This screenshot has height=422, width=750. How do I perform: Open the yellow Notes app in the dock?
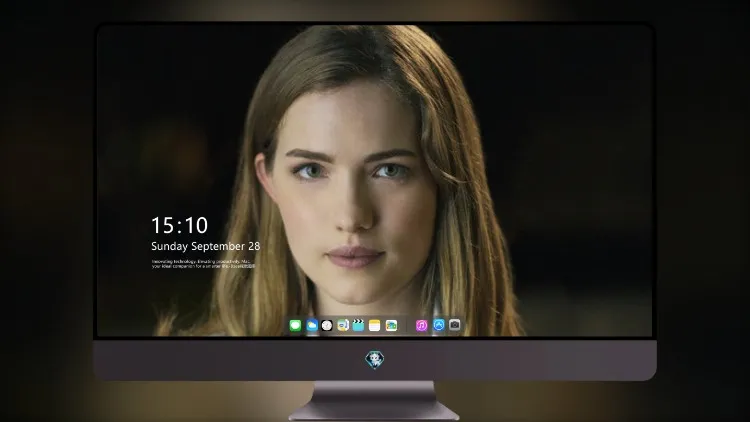[x=375, y=325]
